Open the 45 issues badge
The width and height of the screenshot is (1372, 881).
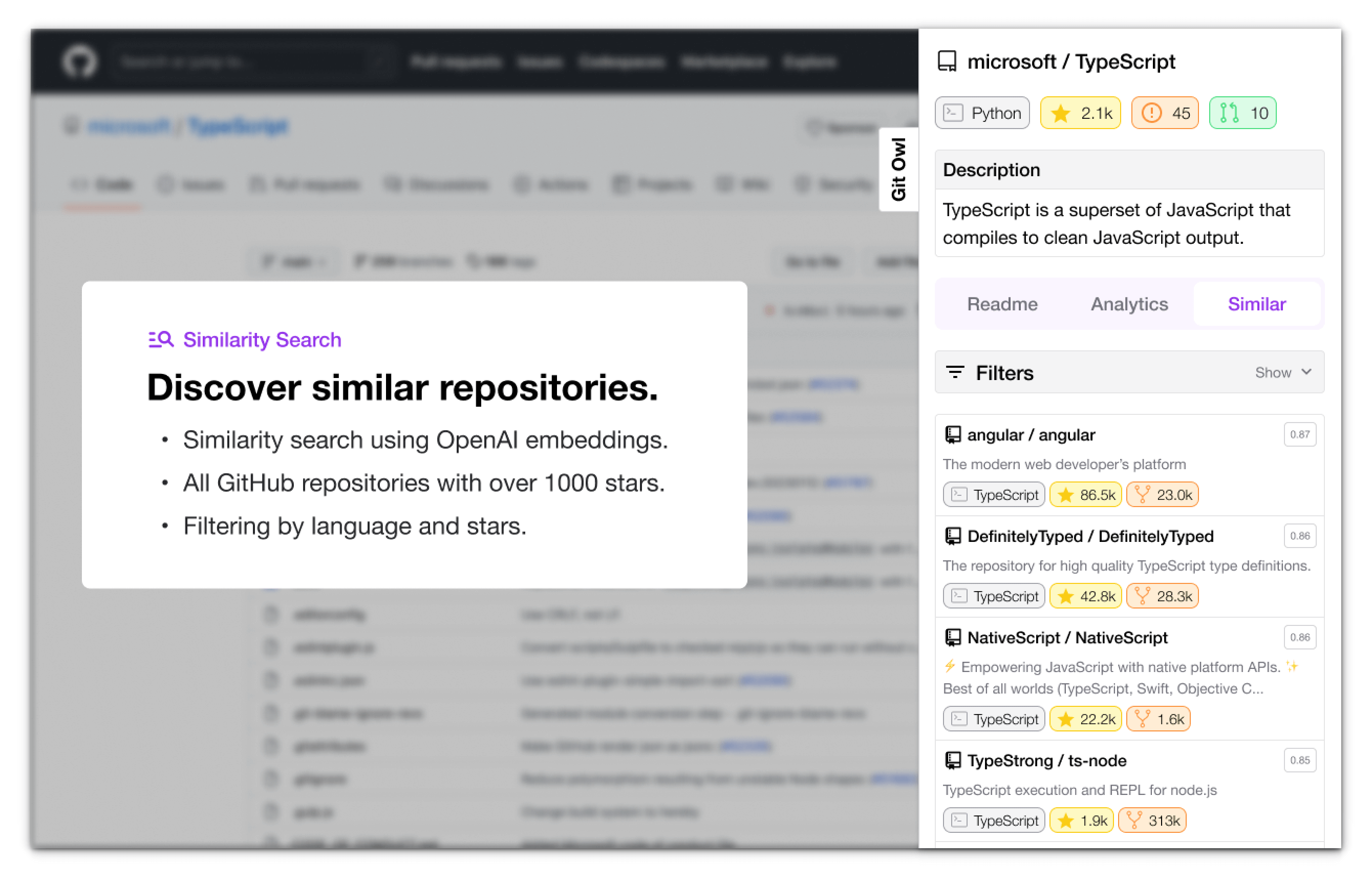coord(1165,113)
